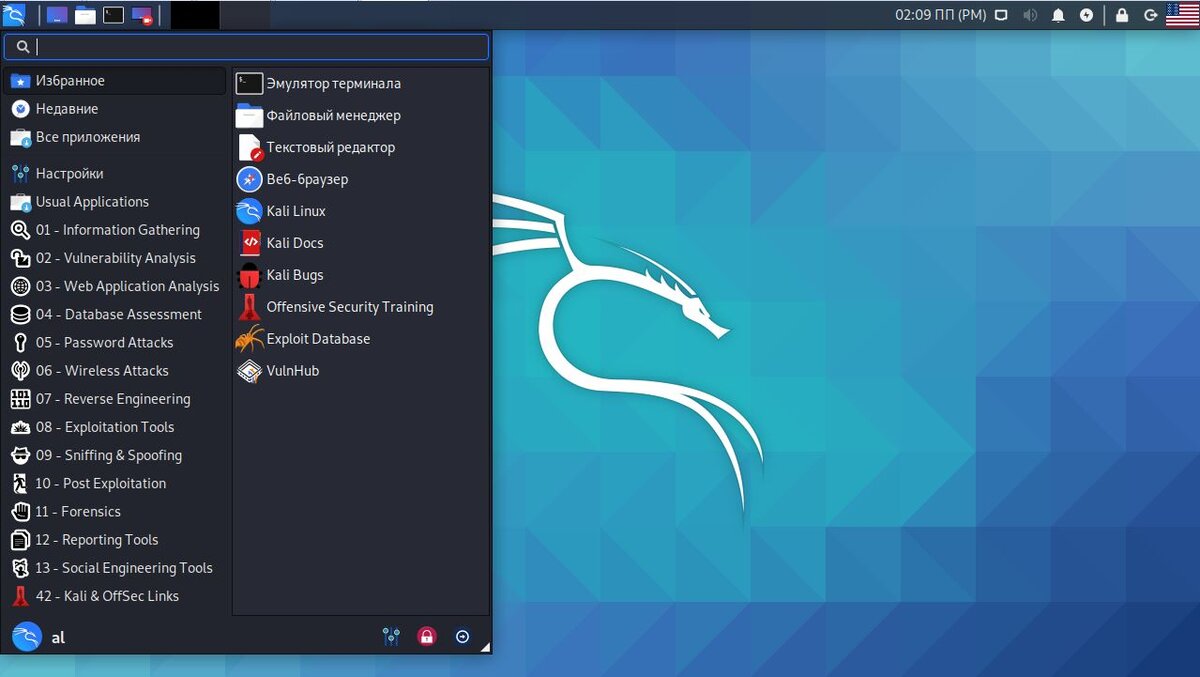
Task: Select Недавние category
Action: click(x=116, y=109)
